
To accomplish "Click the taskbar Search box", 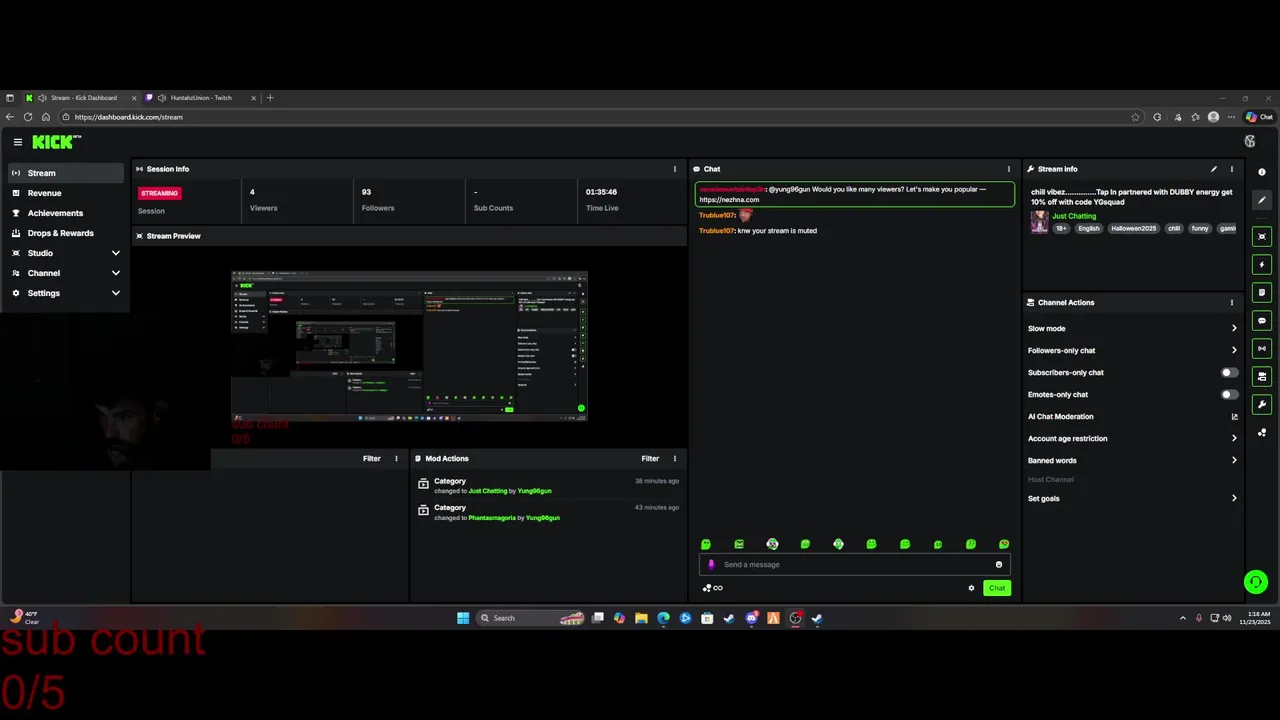I will tap(532, 618).
